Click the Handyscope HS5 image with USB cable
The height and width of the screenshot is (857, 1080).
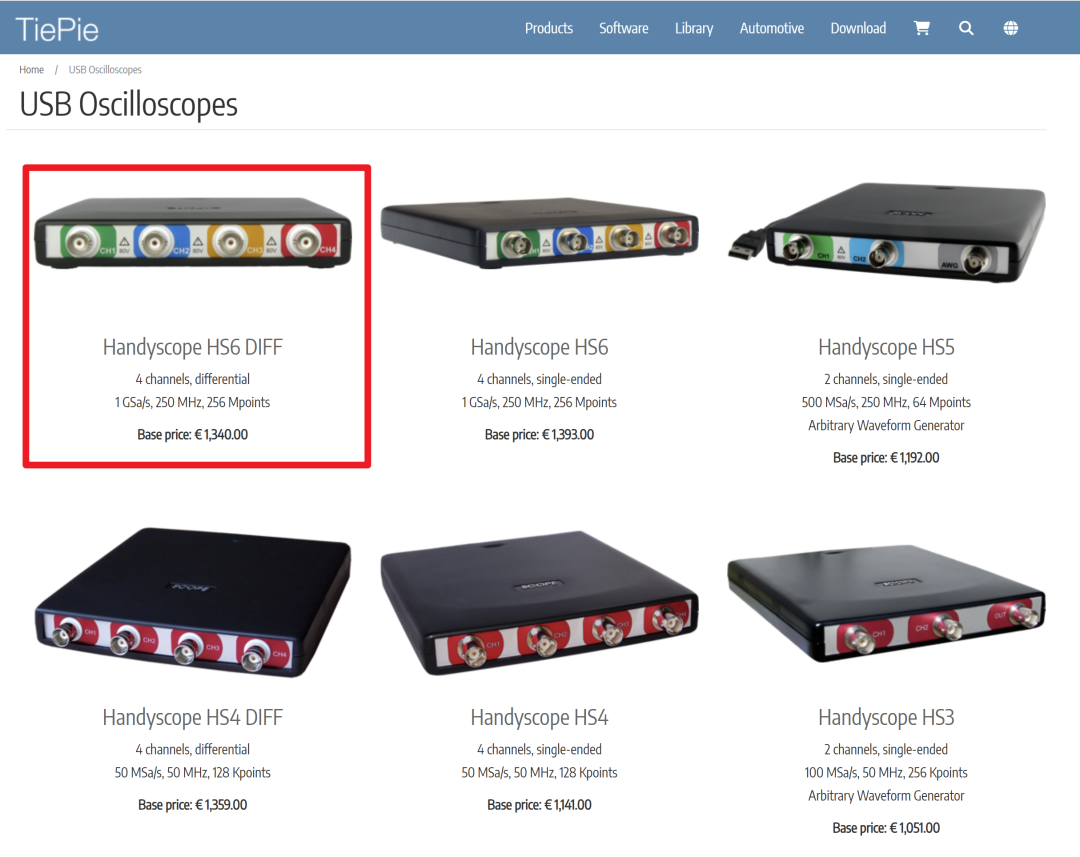[886, 232]
